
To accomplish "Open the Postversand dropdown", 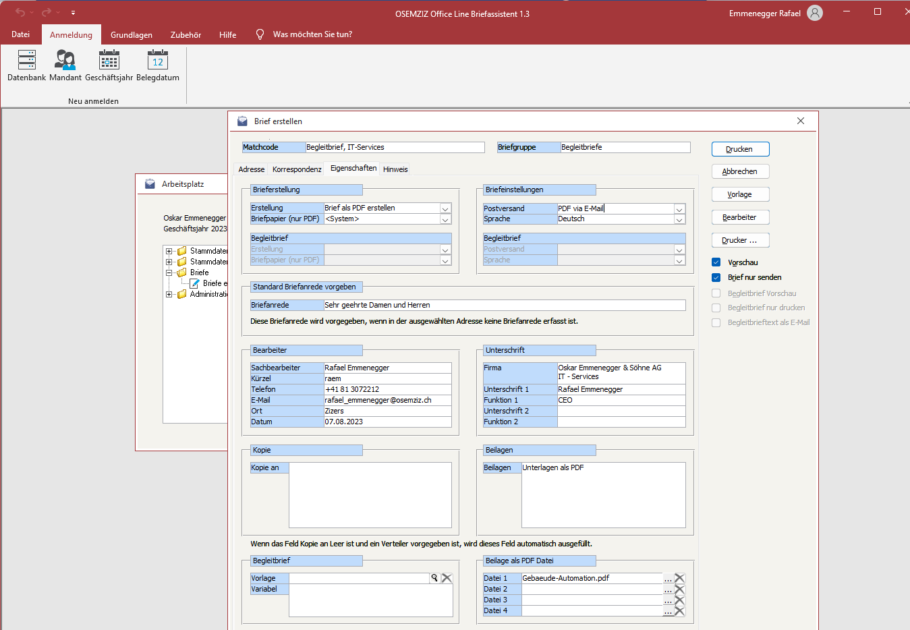I will [679, 209].
